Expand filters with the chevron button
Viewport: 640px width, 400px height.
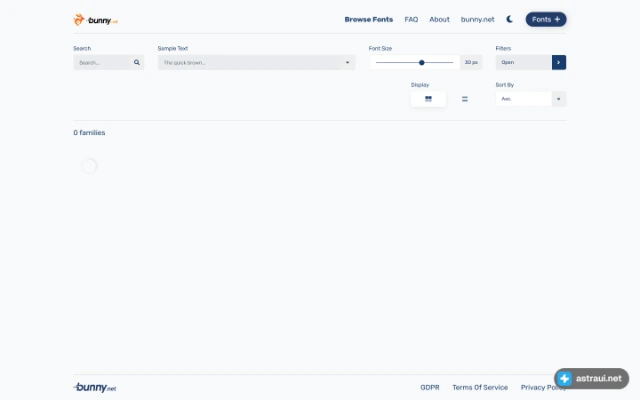[x=559, y=62]
